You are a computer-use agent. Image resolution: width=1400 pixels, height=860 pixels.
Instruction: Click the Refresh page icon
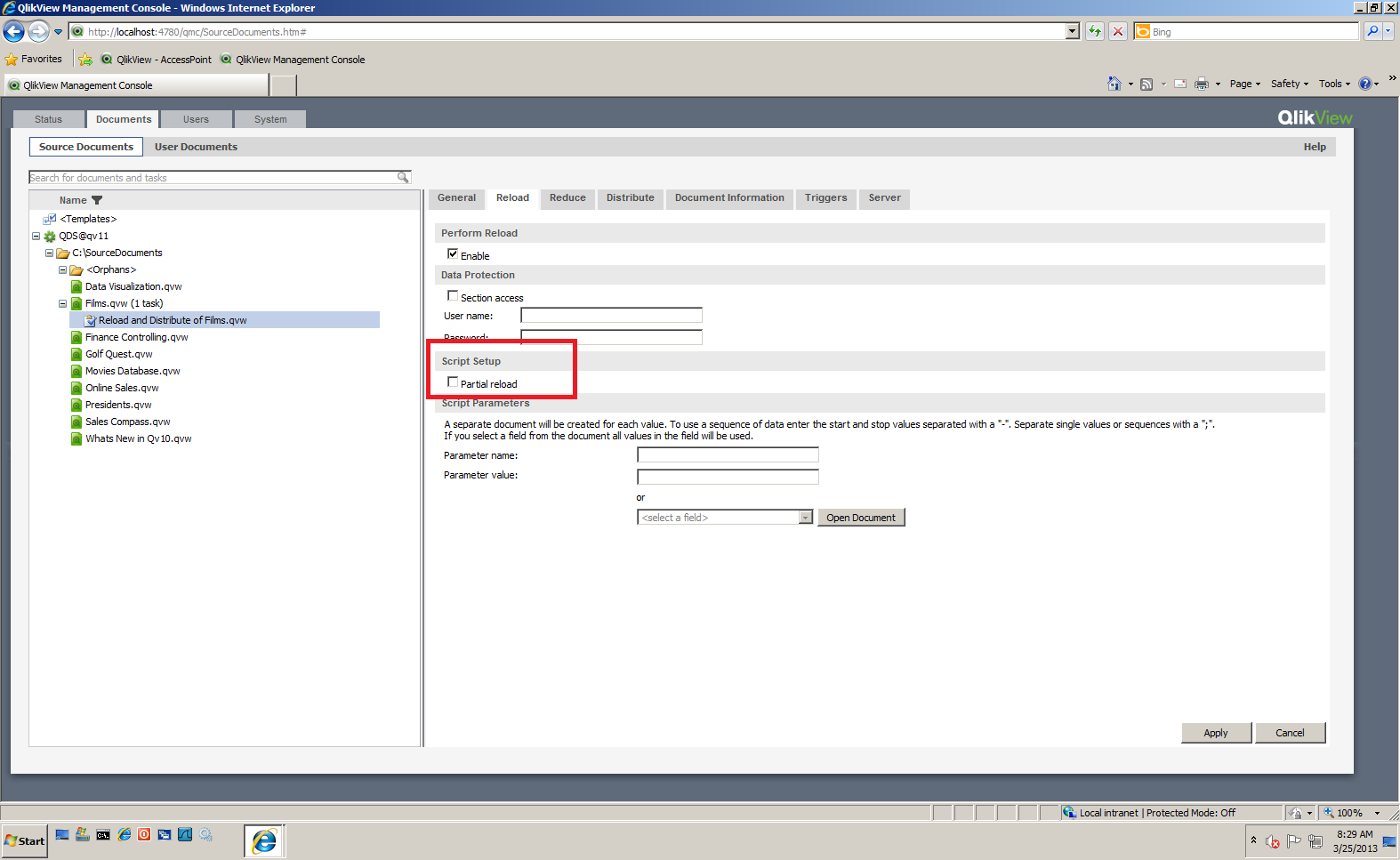point(1095,32)
